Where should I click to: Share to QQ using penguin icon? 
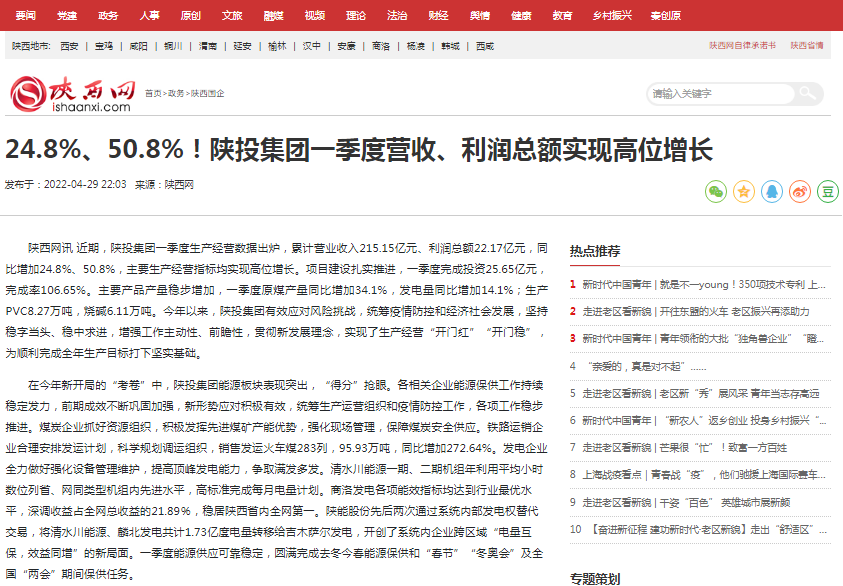click(x=771, y=191)
